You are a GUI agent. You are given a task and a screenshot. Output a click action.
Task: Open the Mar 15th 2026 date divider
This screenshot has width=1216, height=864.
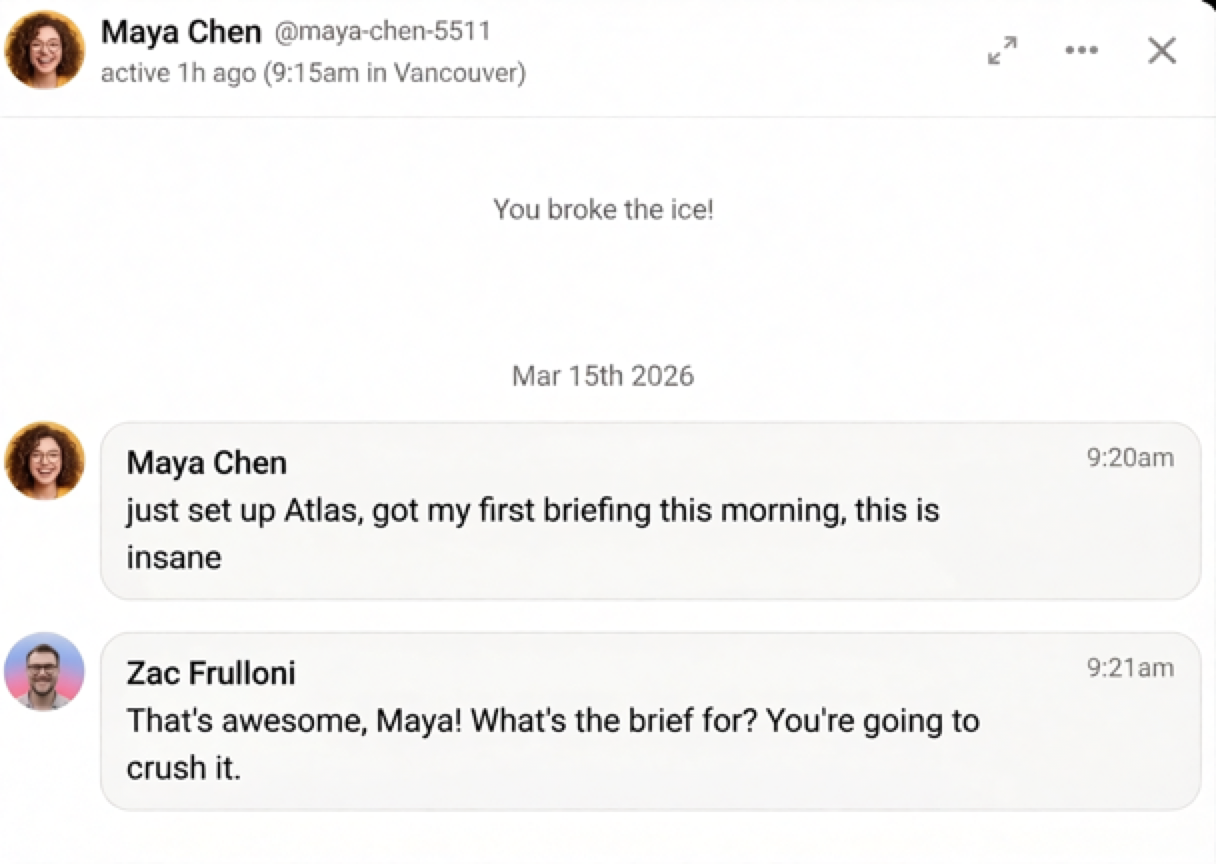pyautogui.click(x=602, y=376)
